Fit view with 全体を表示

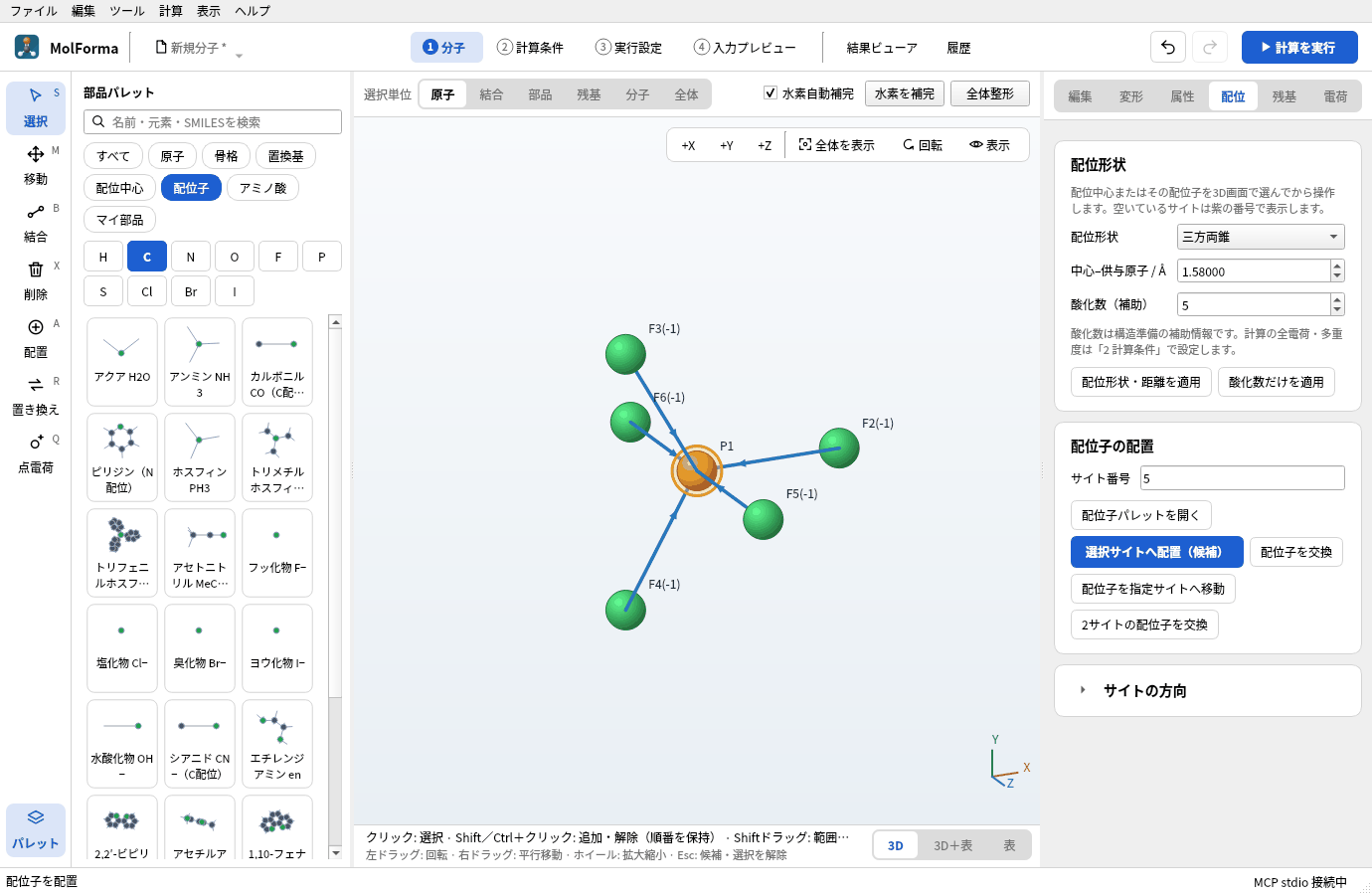(x=837, y=145)
